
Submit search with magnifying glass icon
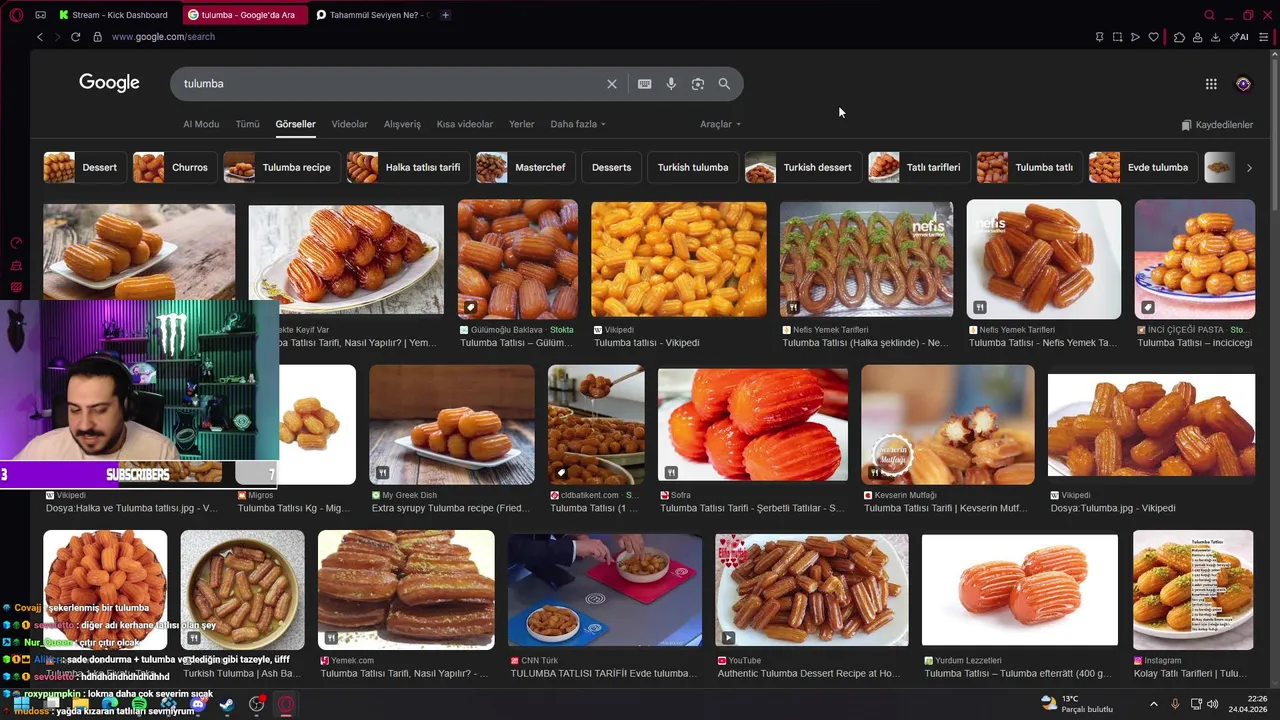click(724, 84)
